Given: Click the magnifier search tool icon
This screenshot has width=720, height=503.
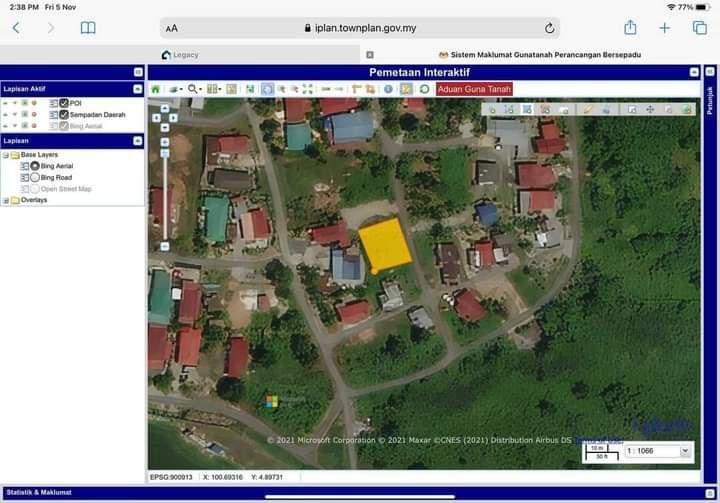Looking at the screenshot, I should (x=193, y=89).
